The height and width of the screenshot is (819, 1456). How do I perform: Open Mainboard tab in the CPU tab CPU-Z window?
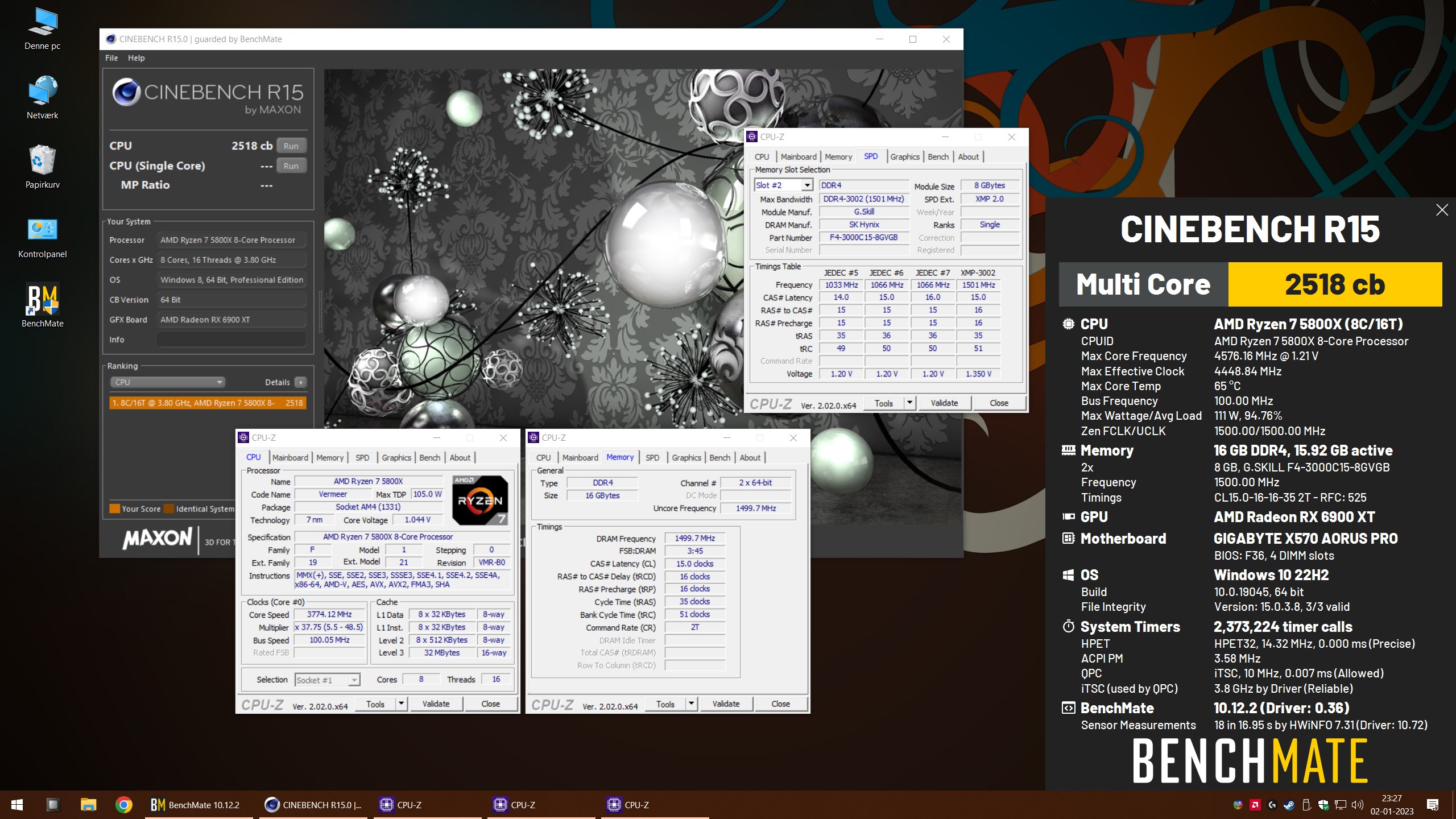(289, 458)
